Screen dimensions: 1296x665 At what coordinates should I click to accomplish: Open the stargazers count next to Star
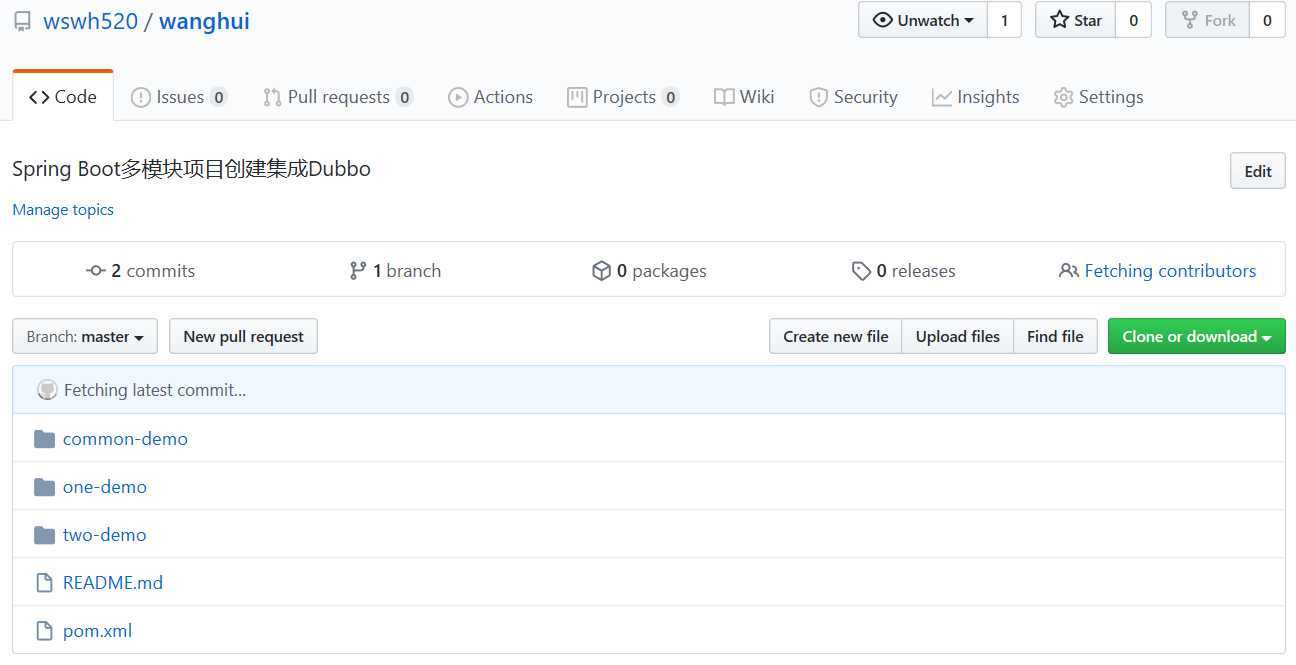click(x=1133, y=20)
